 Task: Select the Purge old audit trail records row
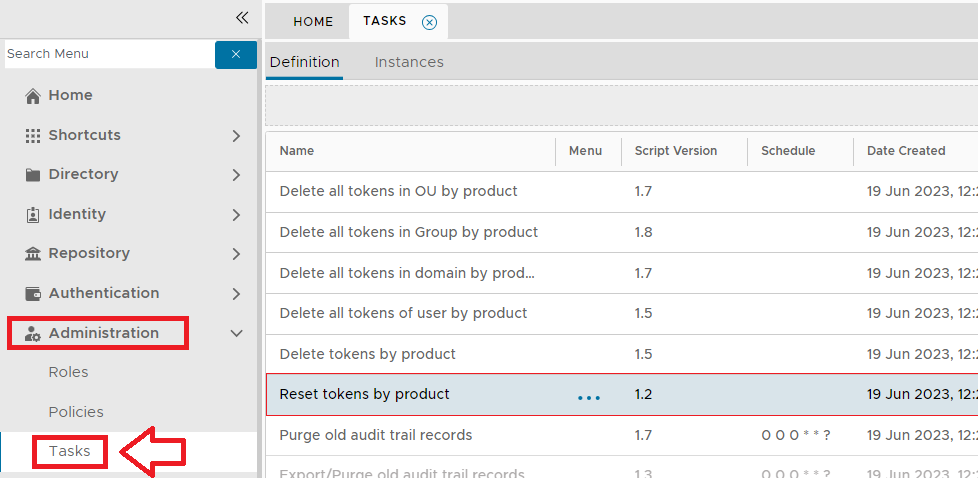coord(376,435)
